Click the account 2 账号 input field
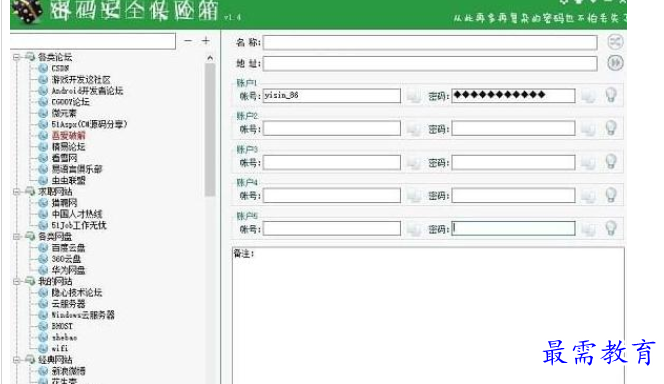This screenshot has height=384, width=664. [332, 129]
